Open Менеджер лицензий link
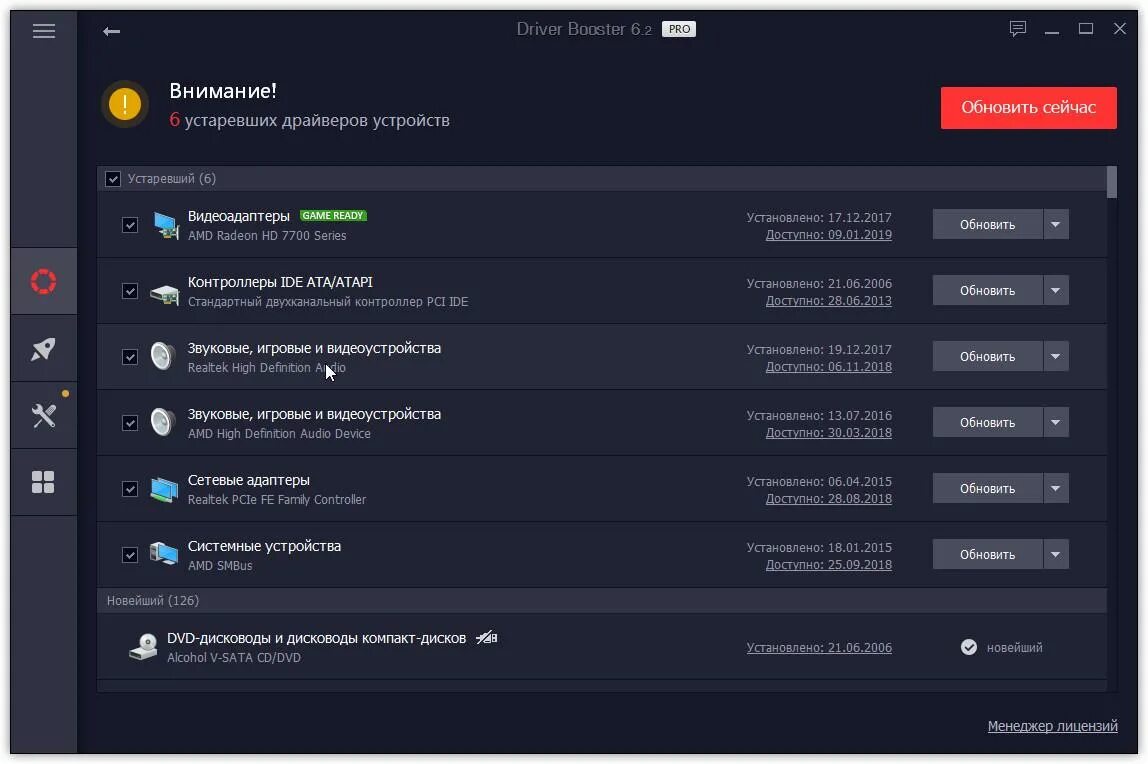This screenshot has height=764, width=1148. pos(1052,726)
